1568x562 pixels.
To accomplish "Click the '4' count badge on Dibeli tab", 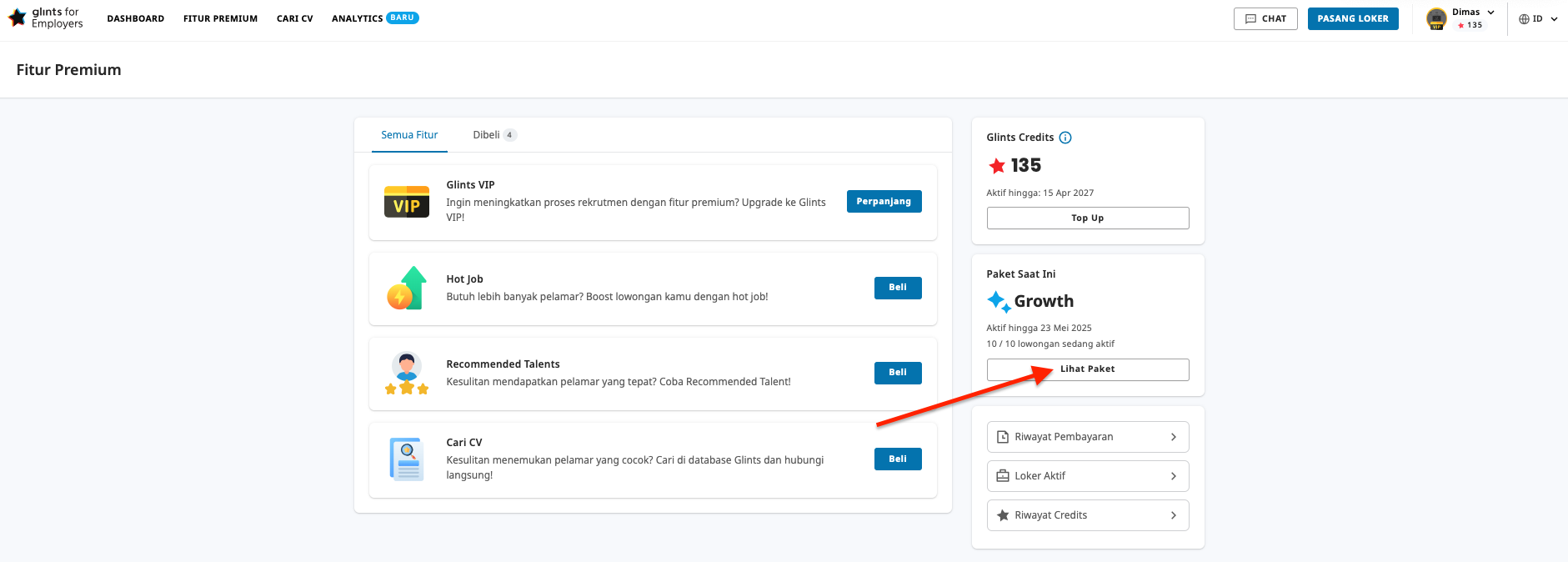I will tap(509, 135).
